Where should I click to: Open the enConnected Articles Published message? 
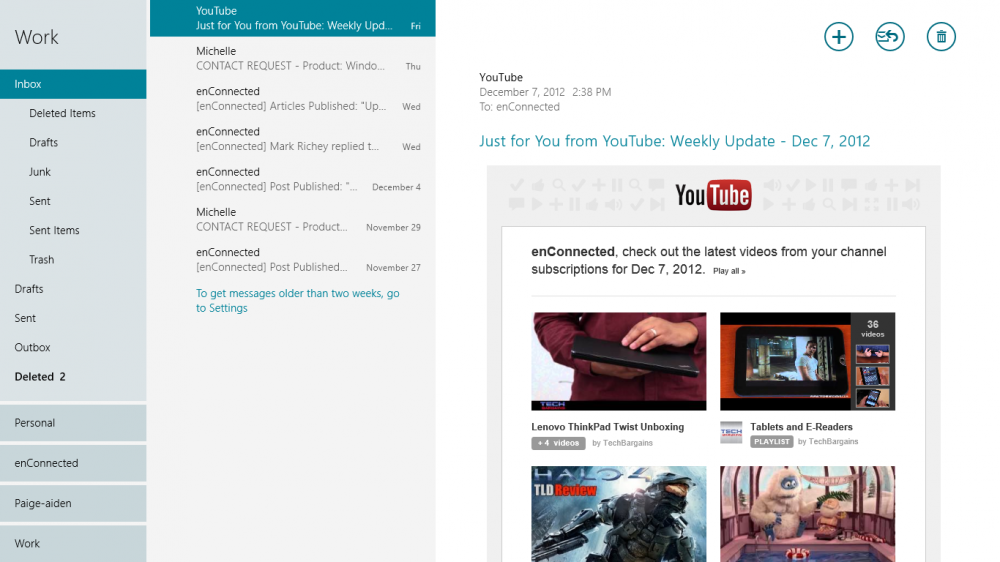tap(293, 98)
